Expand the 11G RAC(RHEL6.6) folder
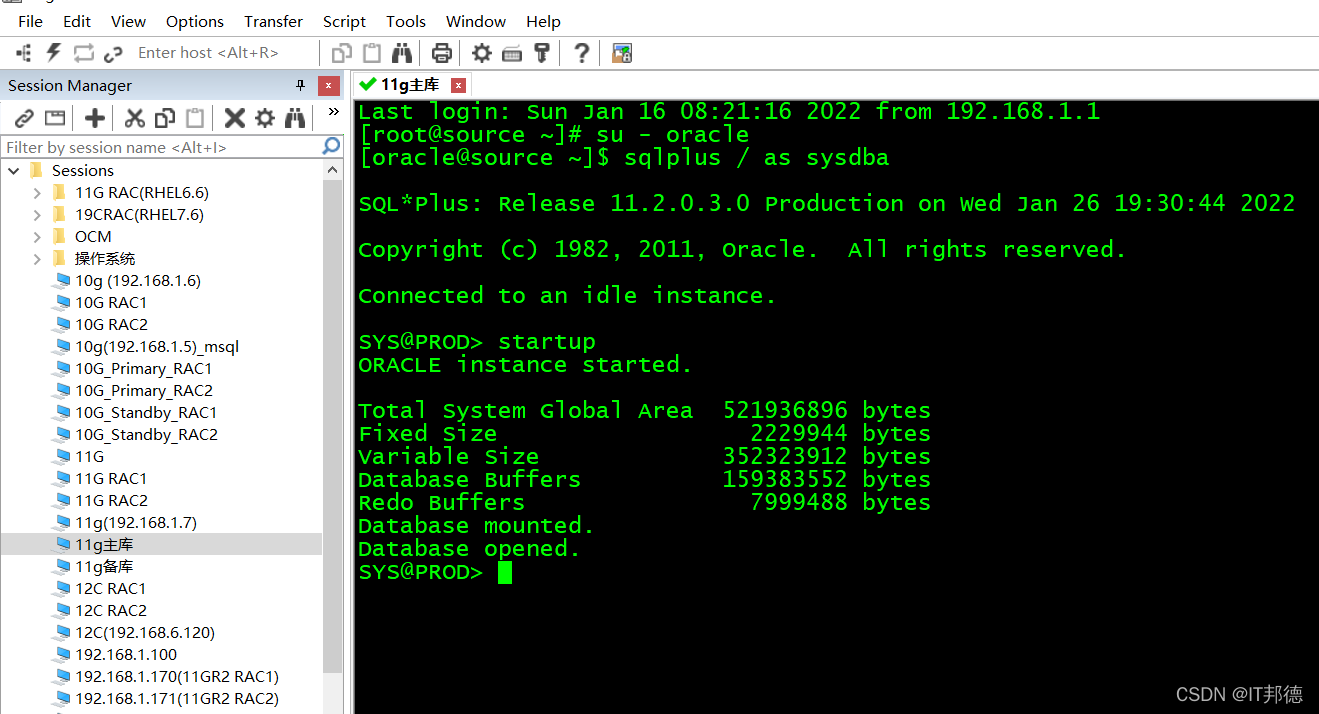This screenshot has width=1319, height=714. pos(37,192)
